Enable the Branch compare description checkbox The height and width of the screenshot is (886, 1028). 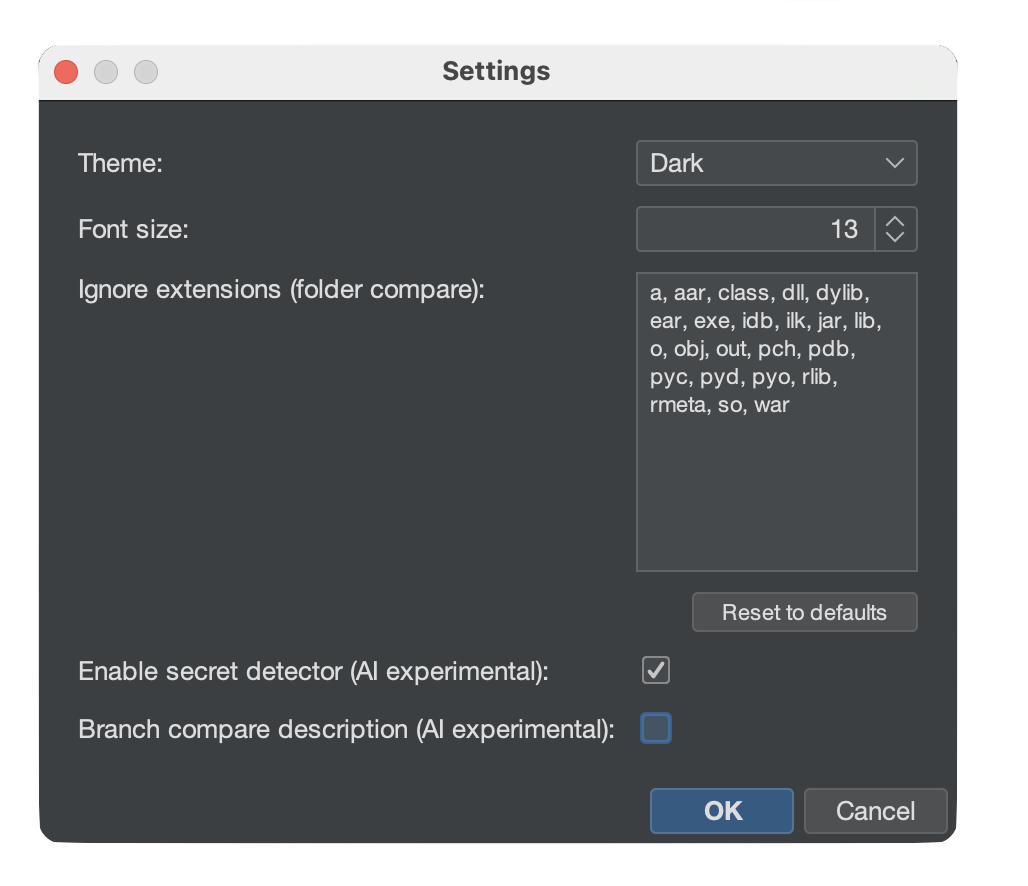click(656, 729)
